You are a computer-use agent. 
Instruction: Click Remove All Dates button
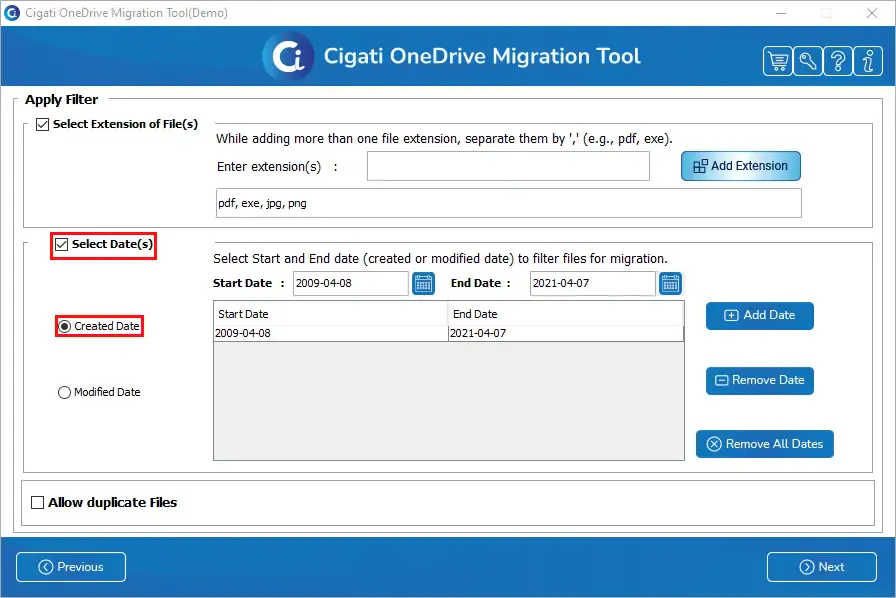[765, 444]
